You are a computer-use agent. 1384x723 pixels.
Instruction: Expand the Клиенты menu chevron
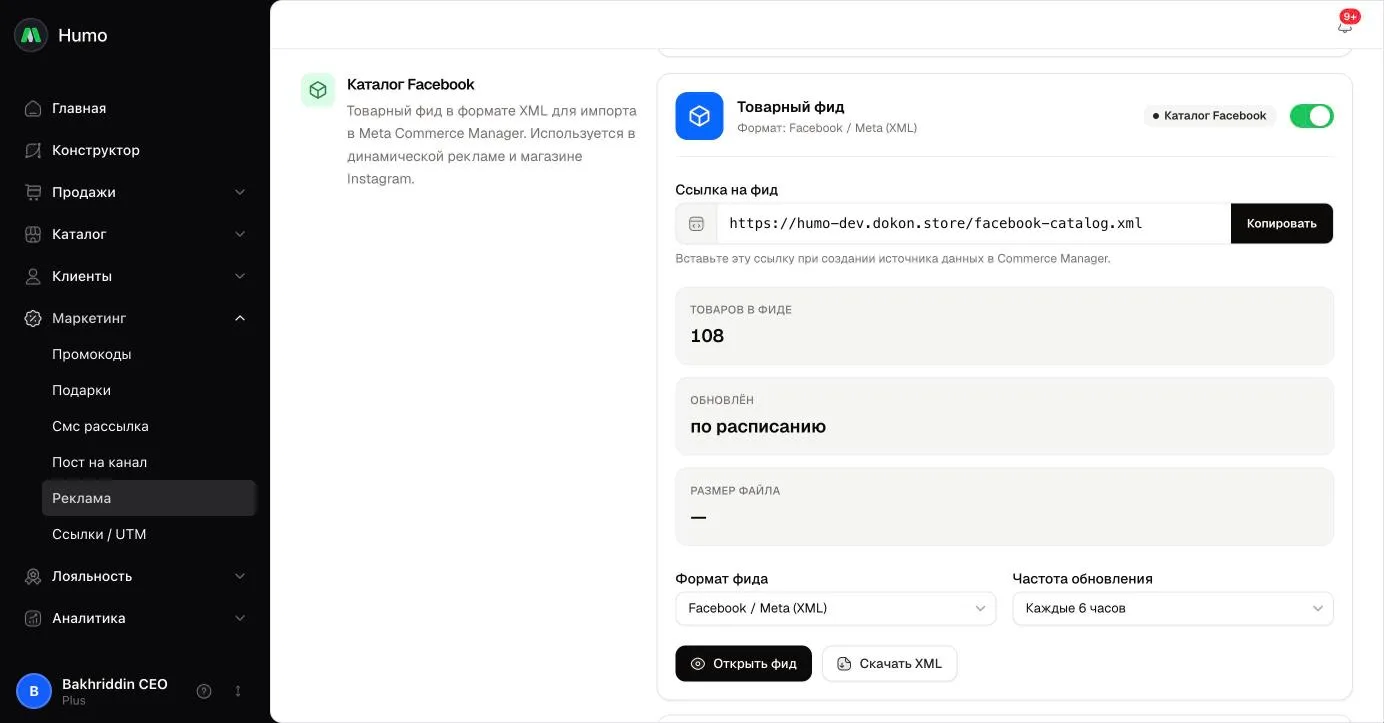point(240,276)
